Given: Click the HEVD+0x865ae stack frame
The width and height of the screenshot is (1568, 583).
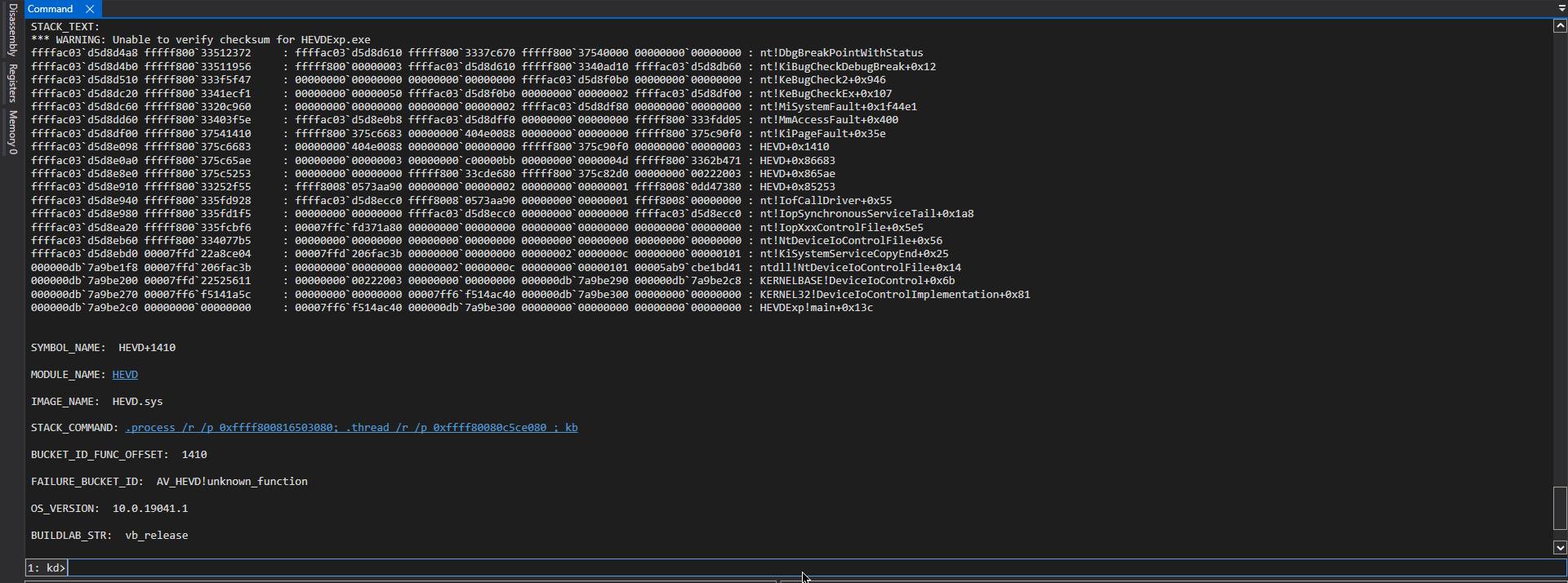Looking at the screenshot, I should [x=797, y=174].
